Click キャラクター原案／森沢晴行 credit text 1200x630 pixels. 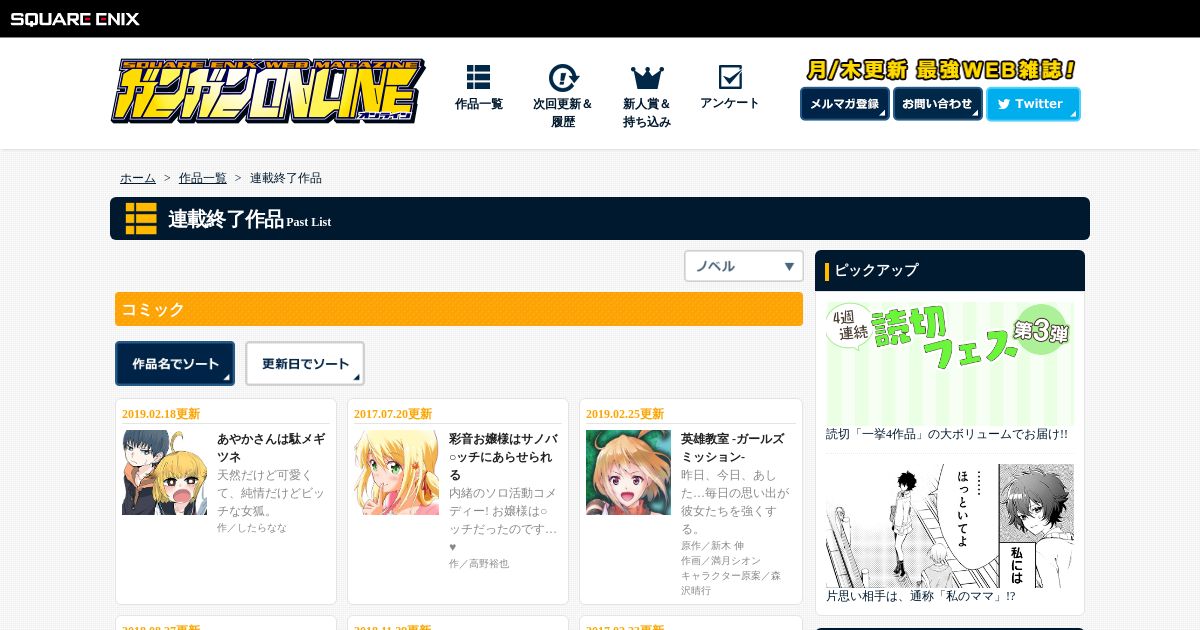point(731,583)
